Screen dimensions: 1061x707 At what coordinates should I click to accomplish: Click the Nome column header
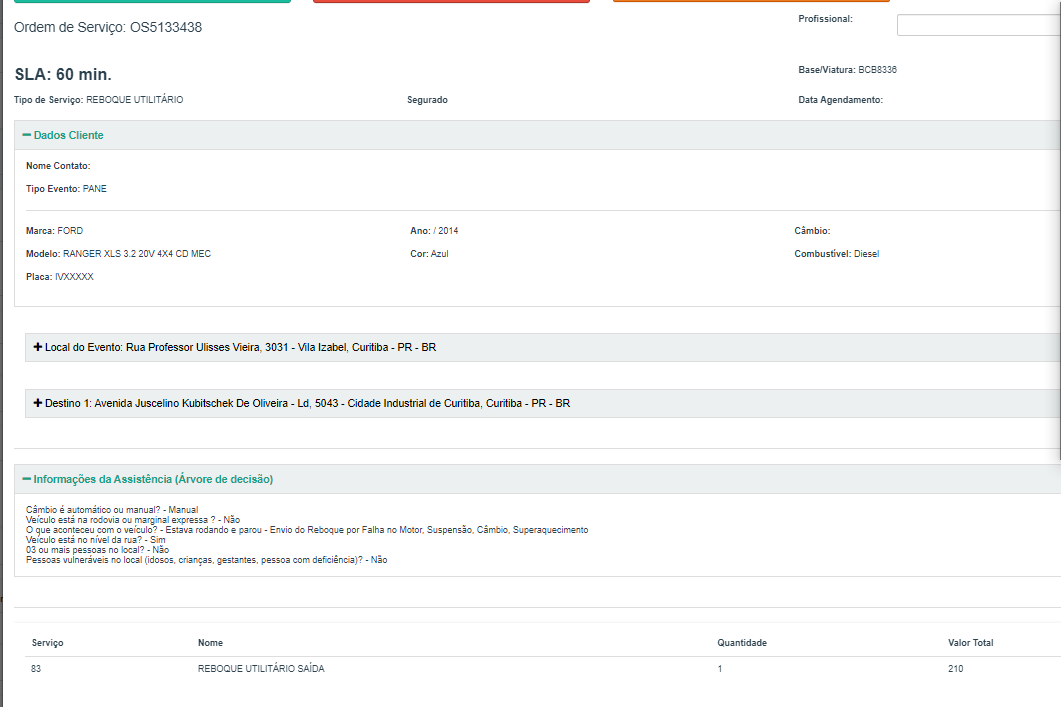point(210,643)
